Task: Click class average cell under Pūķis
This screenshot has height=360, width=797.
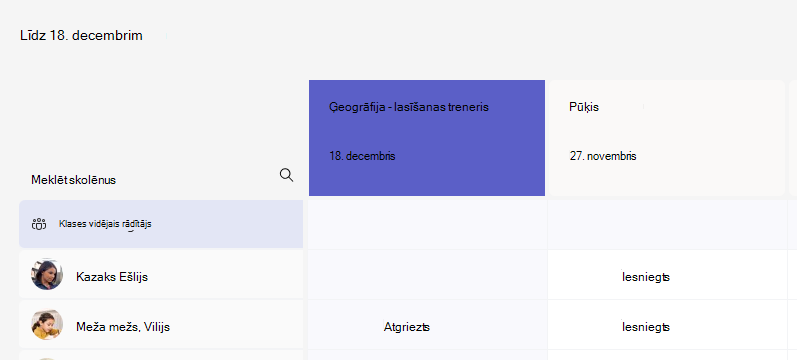Action: [x=667, y=224]
